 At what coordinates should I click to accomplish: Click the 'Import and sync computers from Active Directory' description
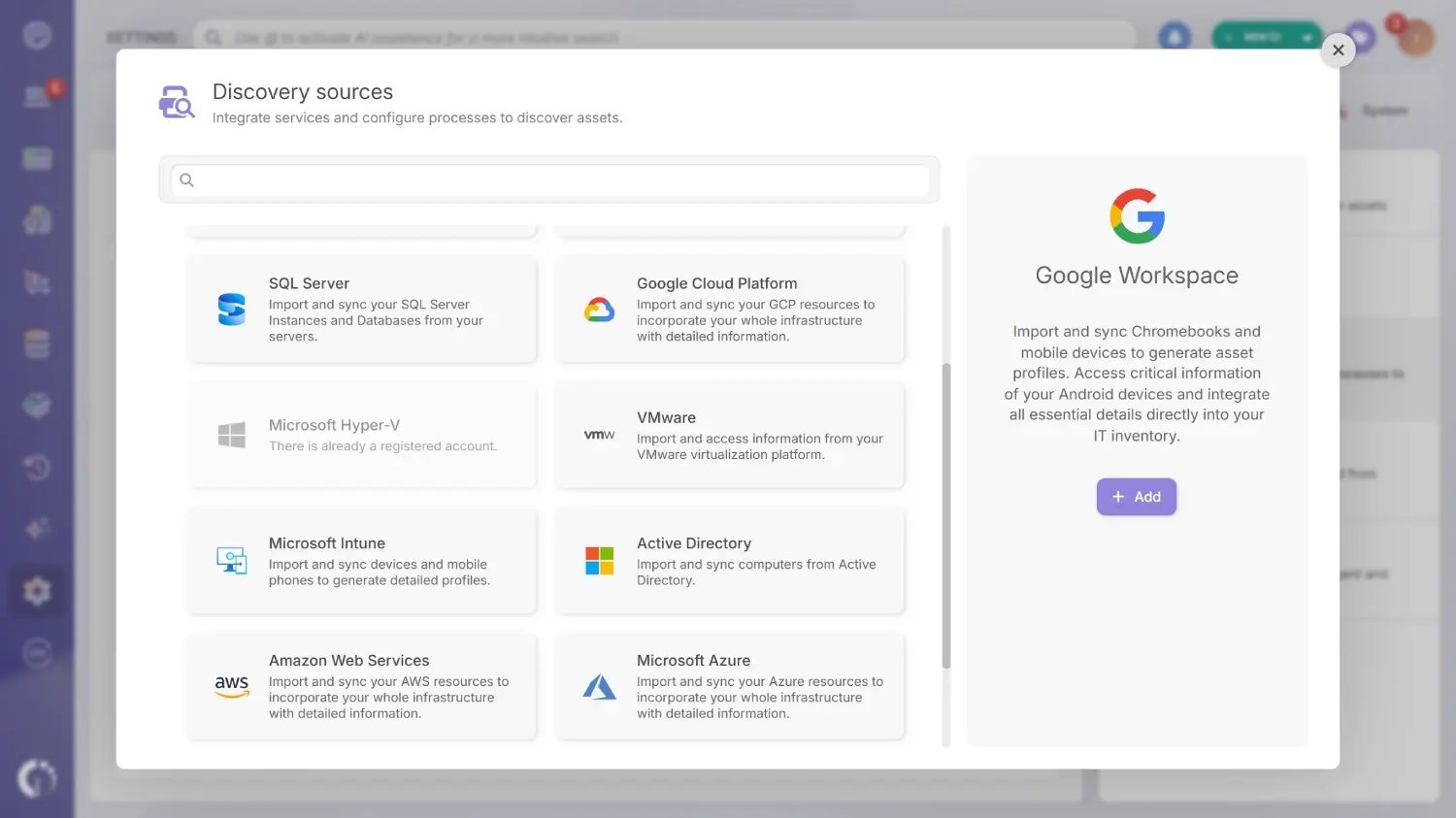[756, 573]
